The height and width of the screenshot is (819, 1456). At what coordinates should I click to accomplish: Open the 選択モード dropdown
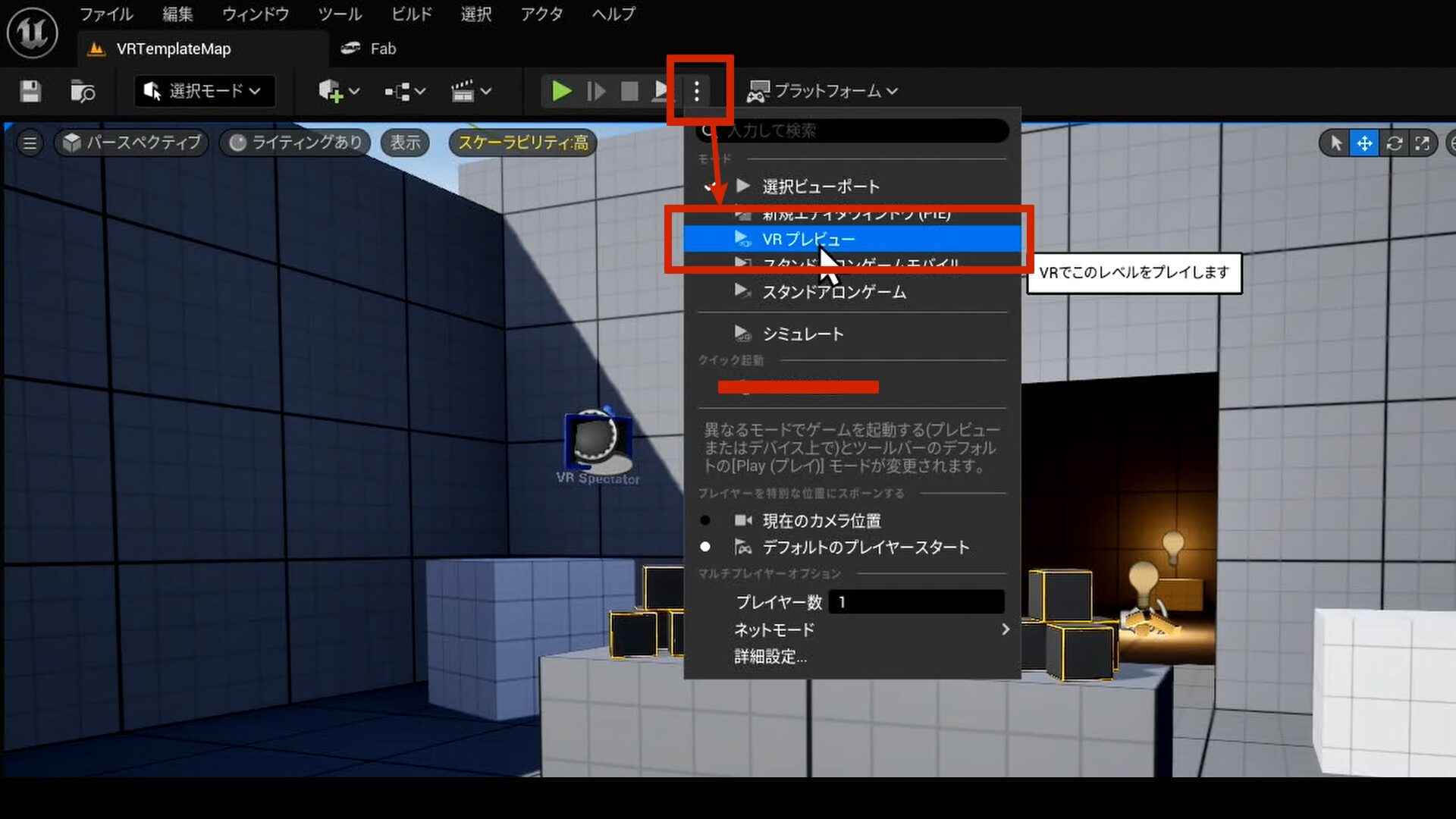pyautogui.click(x=203, y=91)
